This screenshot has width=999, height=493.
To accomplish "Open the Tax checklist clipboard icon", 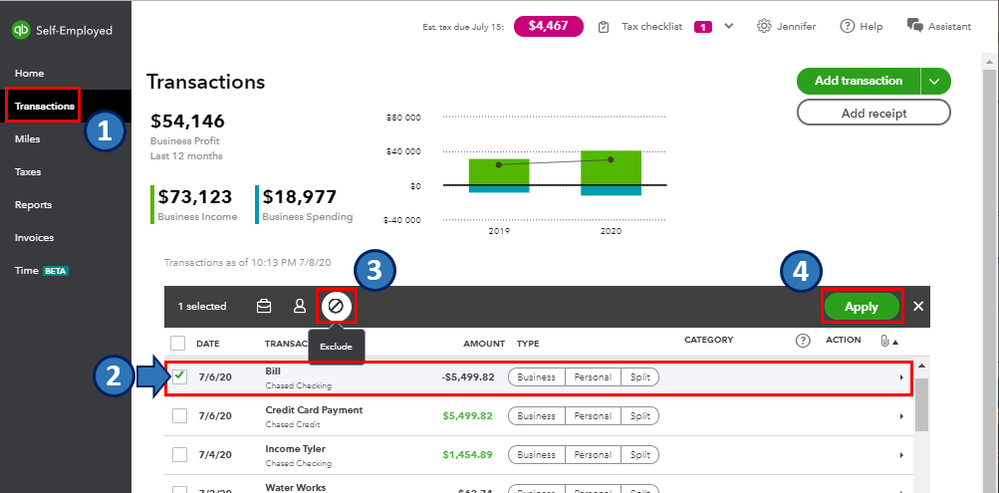I will pyautogui.click(x=604, y=27).
